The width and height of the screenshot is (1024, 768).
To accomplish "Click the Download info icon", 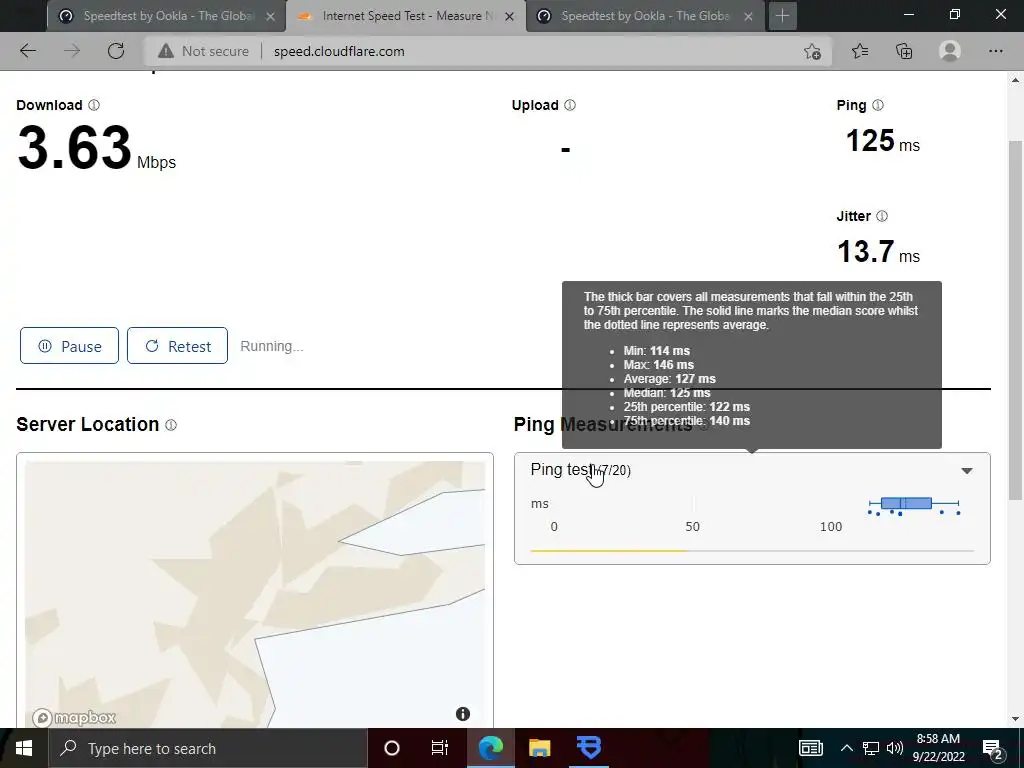I will coord(94,105).
